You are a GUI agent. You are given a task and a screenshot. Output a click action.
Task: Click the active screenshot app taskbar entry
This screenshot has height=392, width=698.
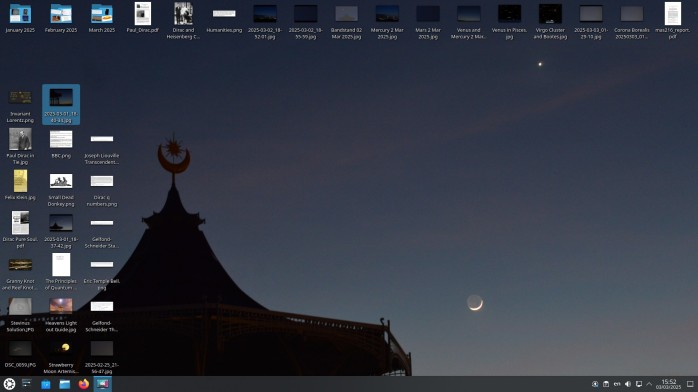tap(102, 384)
